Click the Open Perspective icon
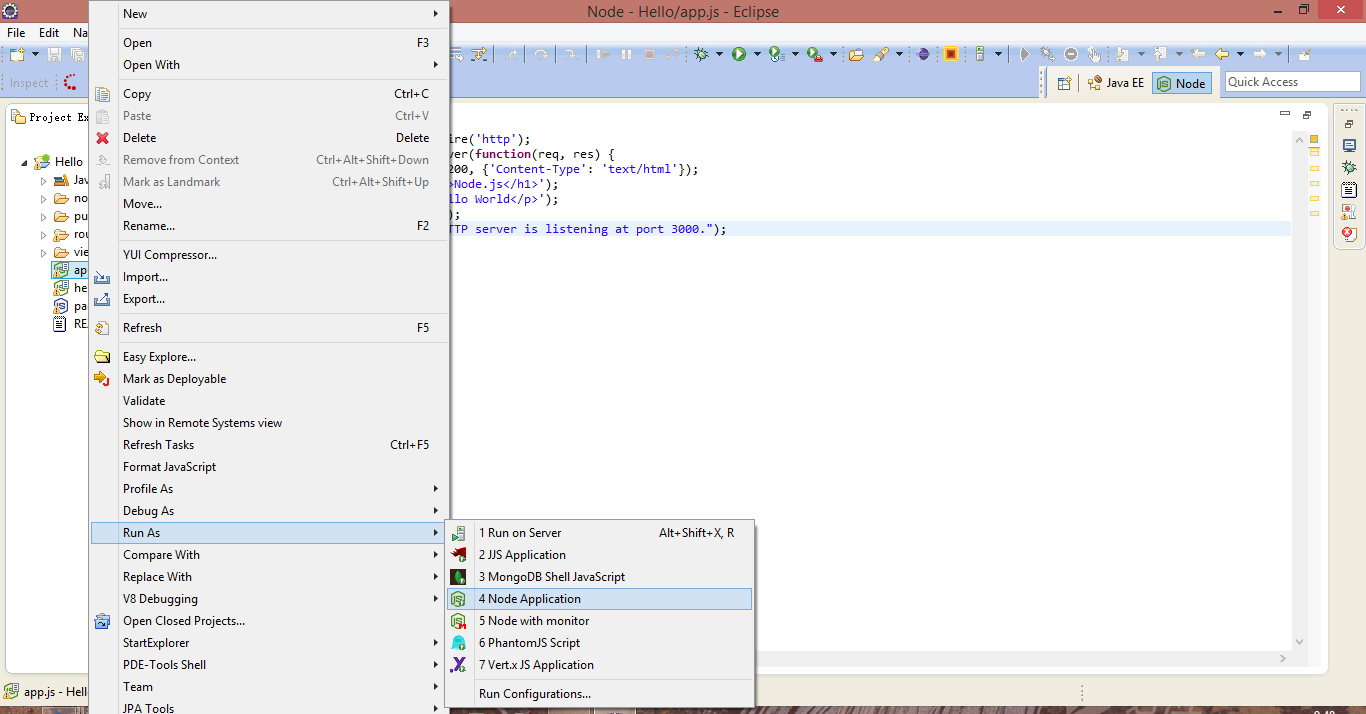This screenshot has width=1366, height=714. pyautogui.click(x=1064, y=83)
